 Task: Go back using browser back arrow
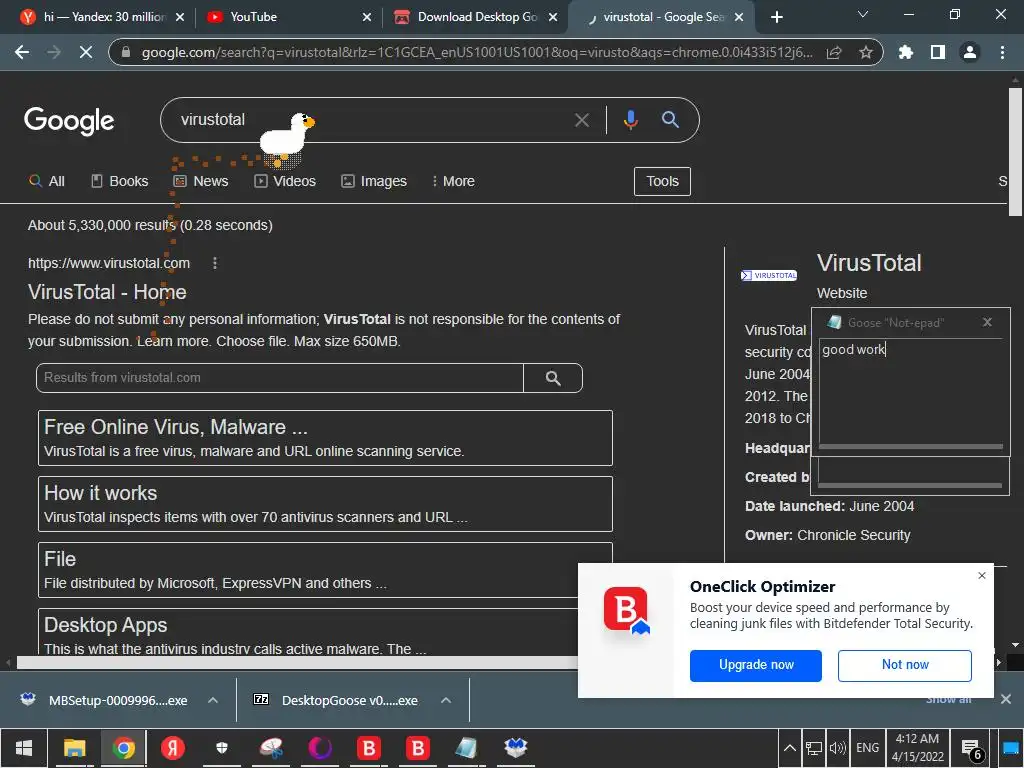22,52
